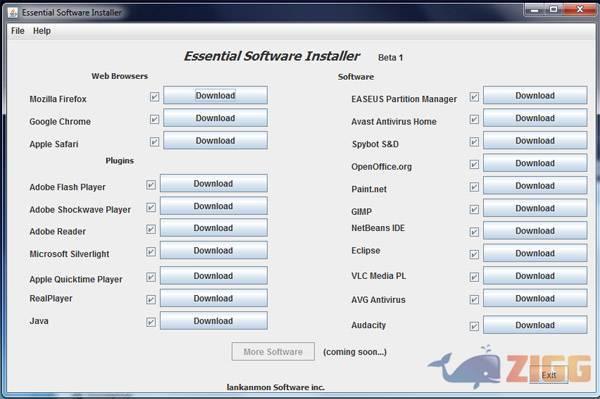This screenshot has width=600, height=399.
Task: Click Download next to Adobe Reader
Action: (214, 228)
